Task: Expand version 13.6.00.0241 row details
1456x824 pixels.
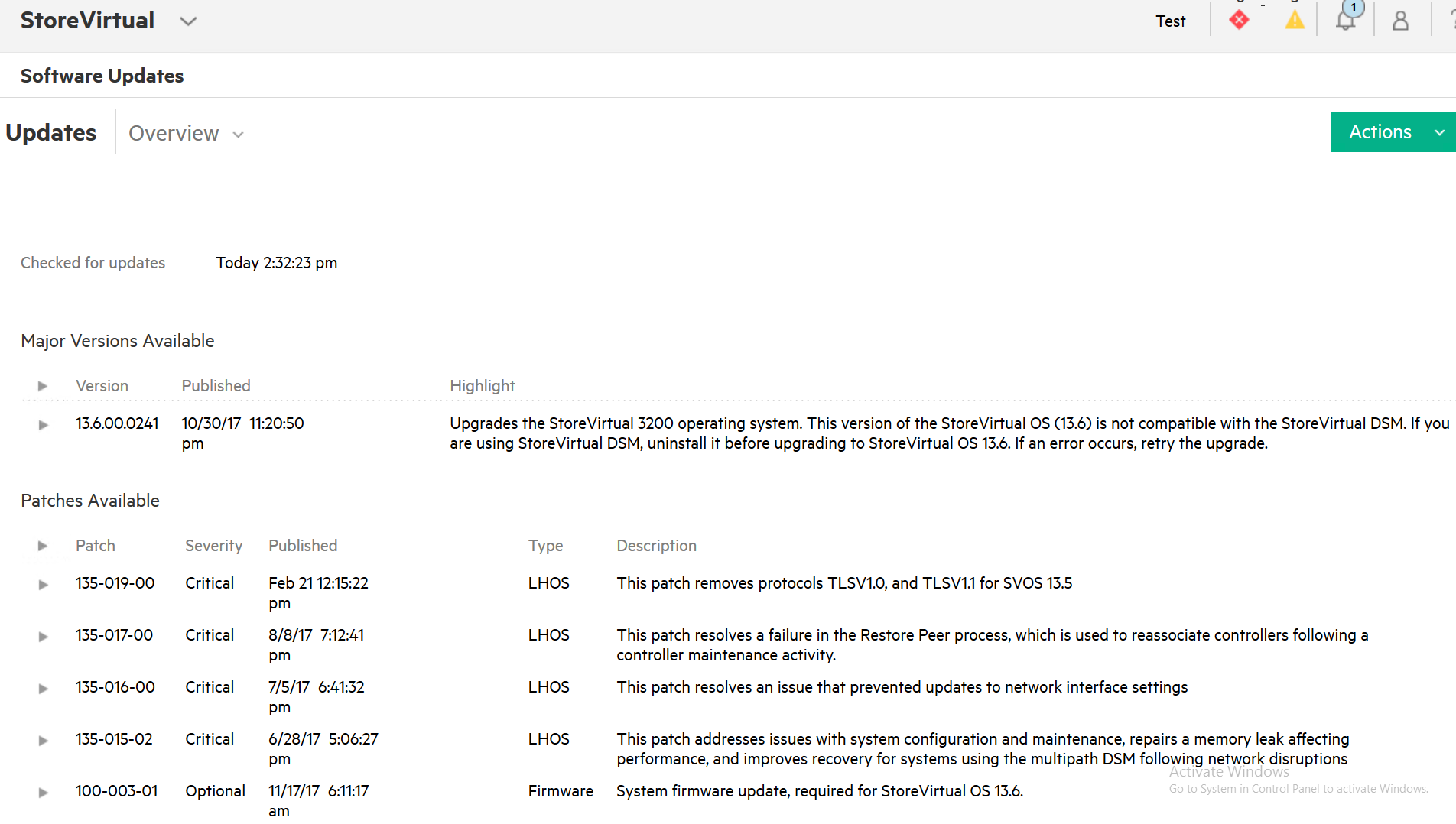Action: (43, 424)
